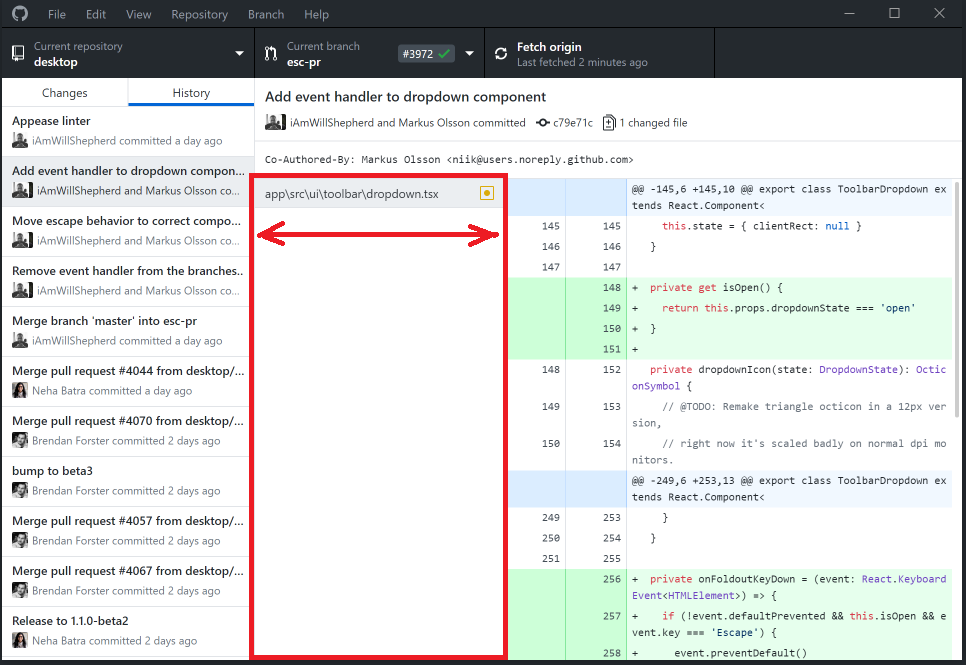966x665 pixels.
Task: Select the Appease linter commit
Action: pyautogui.click(x=128, y=131)
